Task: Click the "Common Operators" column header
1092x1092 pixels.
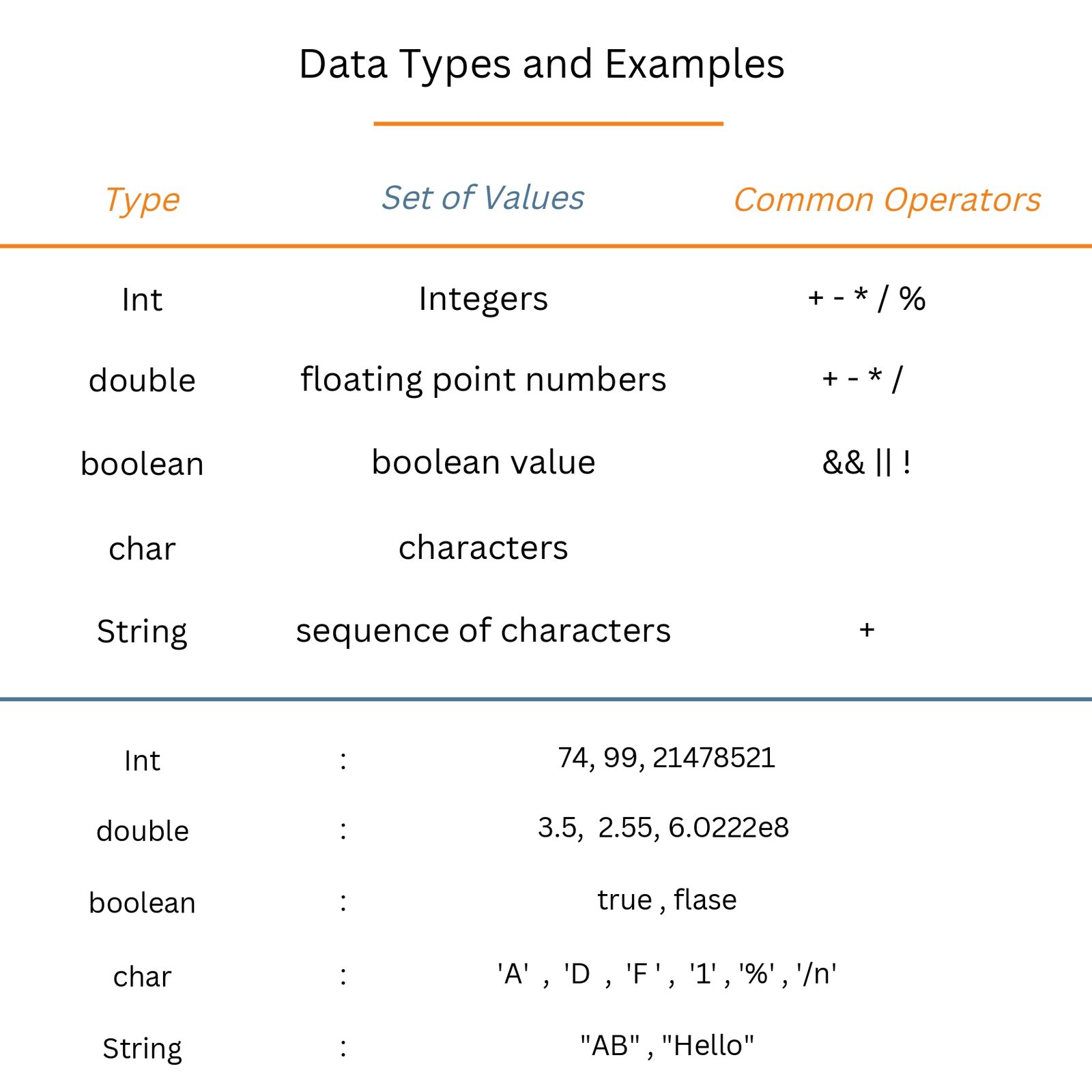Action: tap(887, 200)
